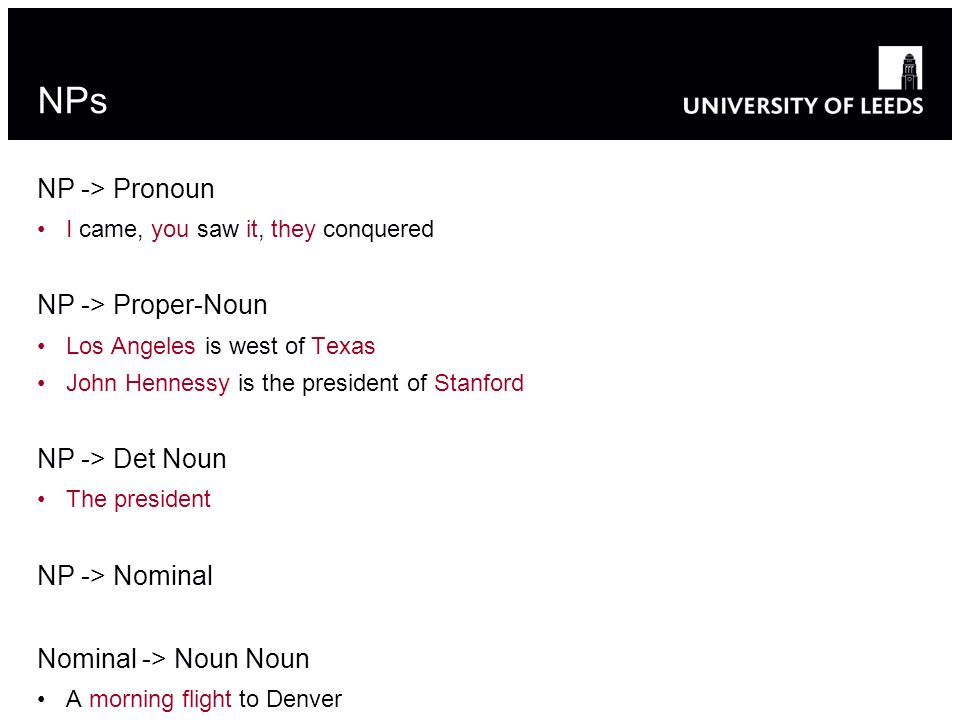Click the NP -> Det Noun heading
This screenshot has height=720, width=960.
click(x=132, y=459)
